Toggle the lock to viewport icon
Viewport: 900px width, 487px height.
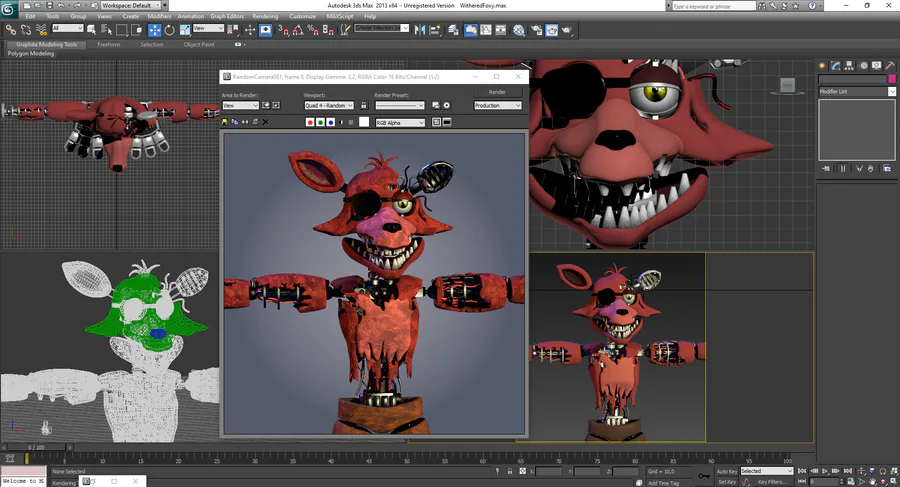coord(363,105)
